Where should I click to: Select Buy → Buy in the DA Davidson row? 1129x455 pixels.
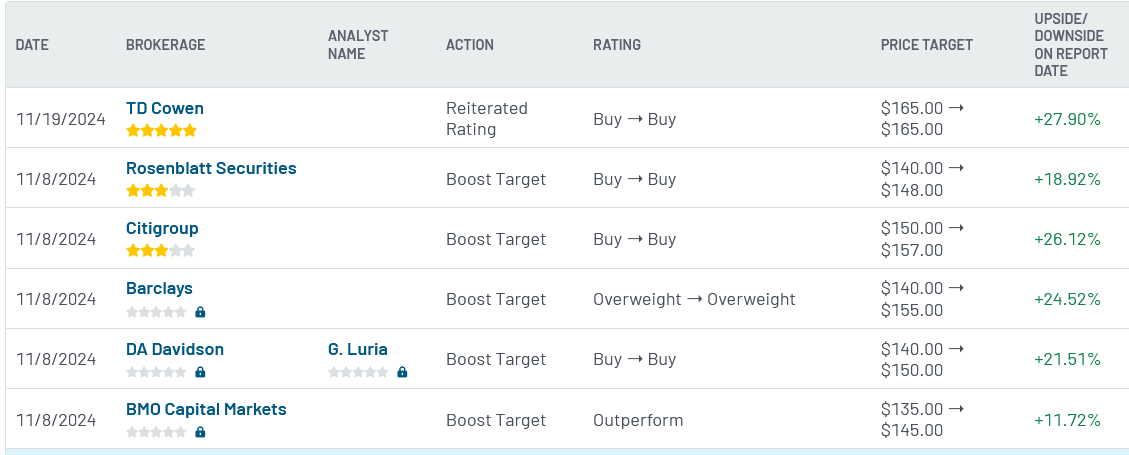click(x=634, y=359)
